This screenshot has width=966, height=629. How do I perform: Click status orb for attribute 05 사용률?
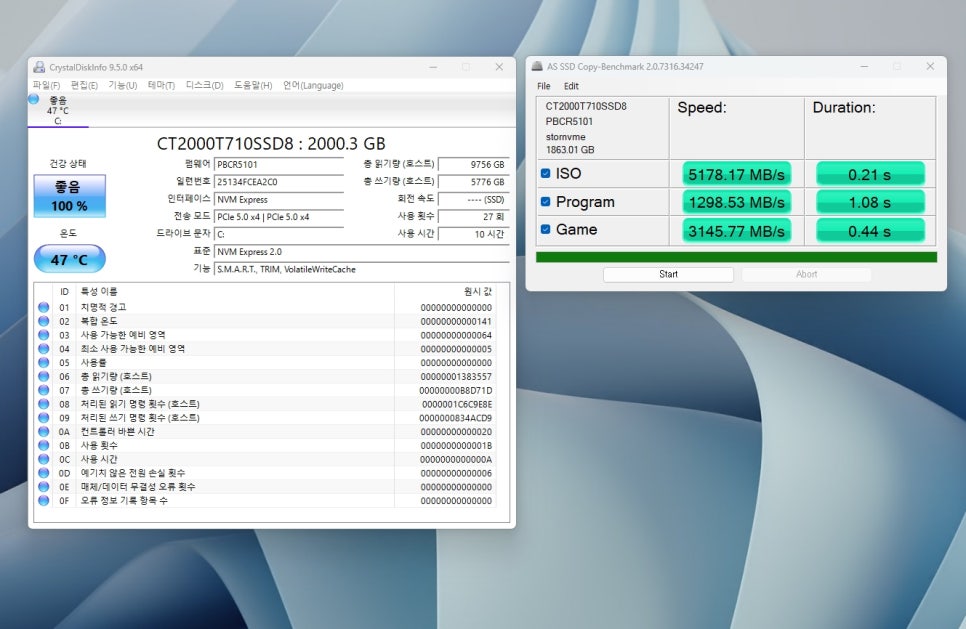tap(44, 362)
